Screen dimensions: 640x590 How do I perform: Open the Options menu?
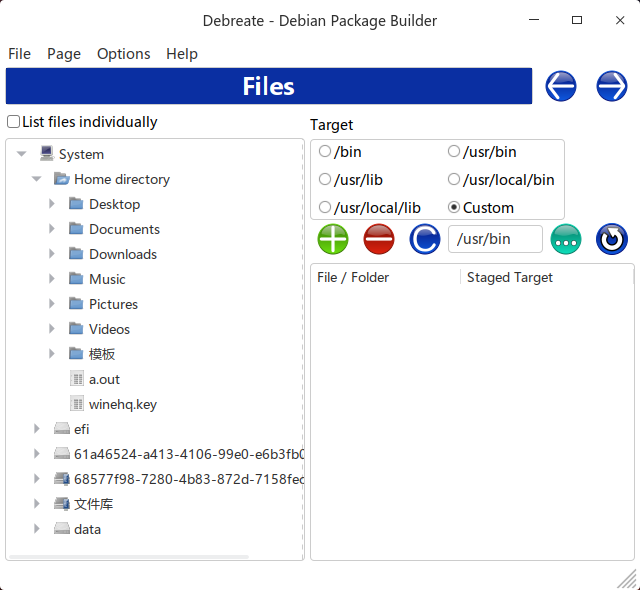[x=123, y=54]
